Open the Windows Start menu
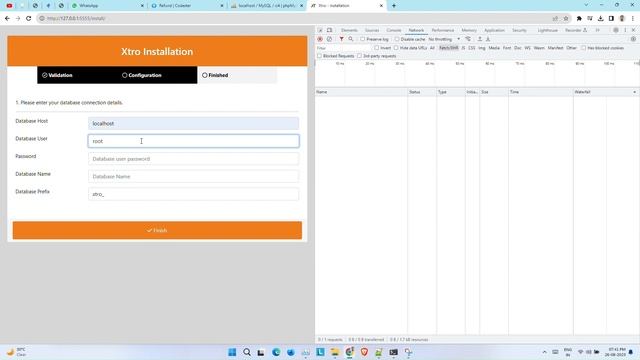This screenshot has height=360, width=640. point(232,352)
